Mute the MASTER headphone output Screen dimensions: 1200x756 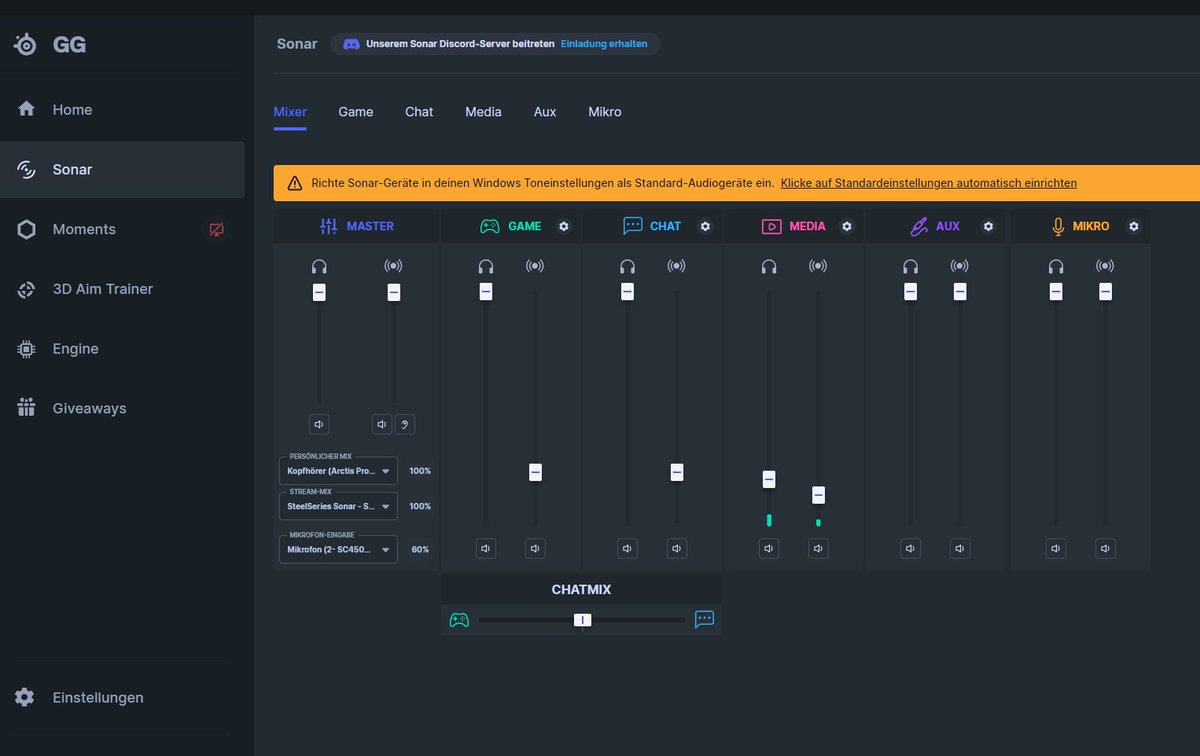pyautogui.click(x=319, y=424)
